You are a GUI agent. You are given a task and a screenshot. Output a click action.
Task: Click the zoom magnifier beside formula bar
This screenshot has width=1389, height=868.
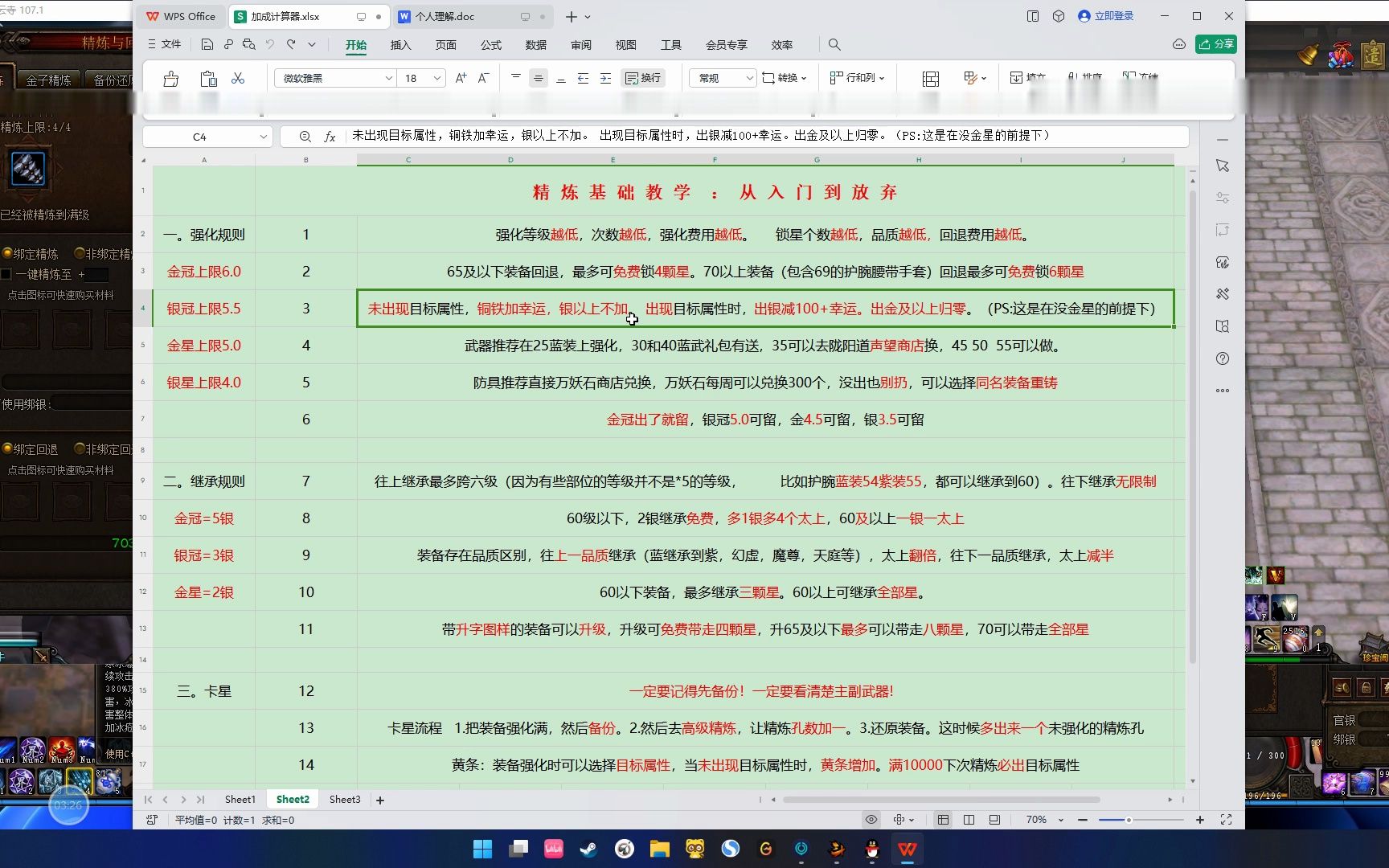tap(305, 137)
